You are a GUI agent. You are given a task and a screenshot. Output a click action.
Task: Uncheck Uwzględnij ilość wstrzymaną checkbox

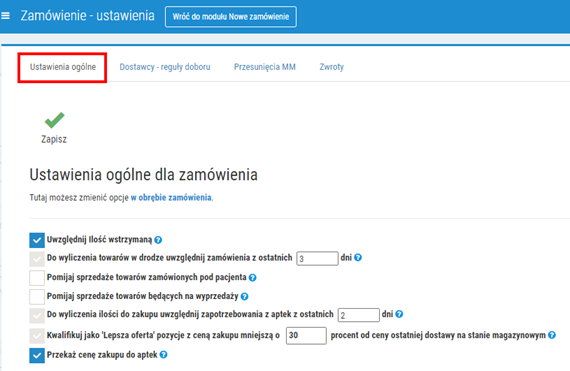point(37,240)
